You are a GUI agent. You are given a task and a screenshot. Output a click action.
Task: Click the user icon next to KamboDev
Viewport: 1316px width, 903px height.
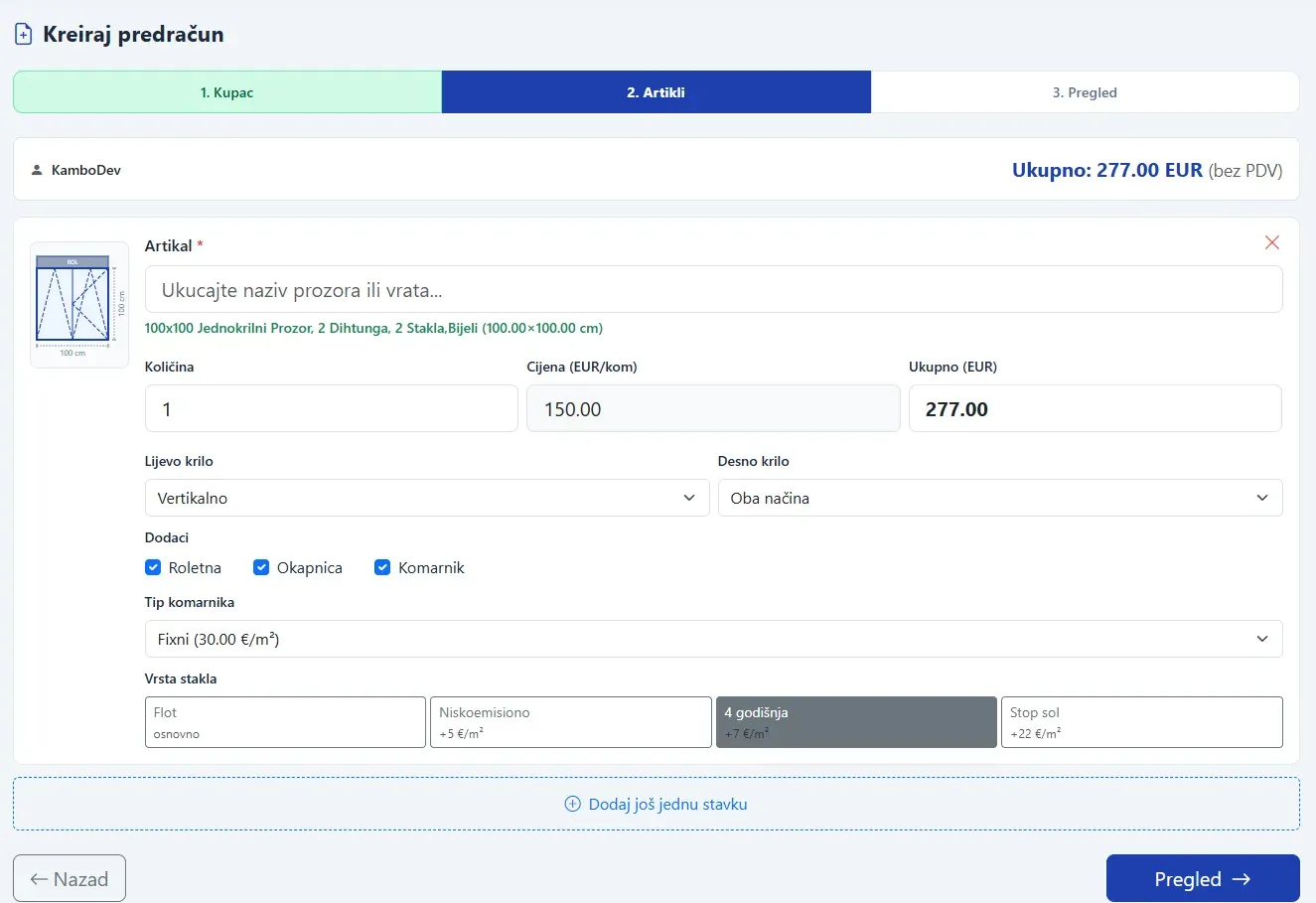[37, 170]
